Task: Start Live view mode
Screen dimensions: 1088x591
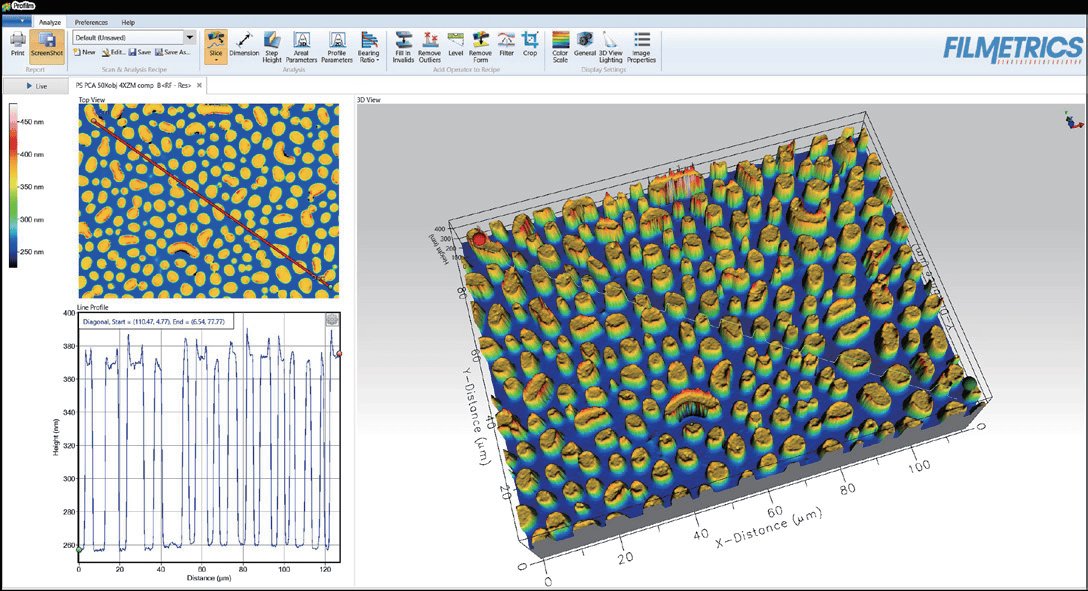Action: click(x=36, y=86)
